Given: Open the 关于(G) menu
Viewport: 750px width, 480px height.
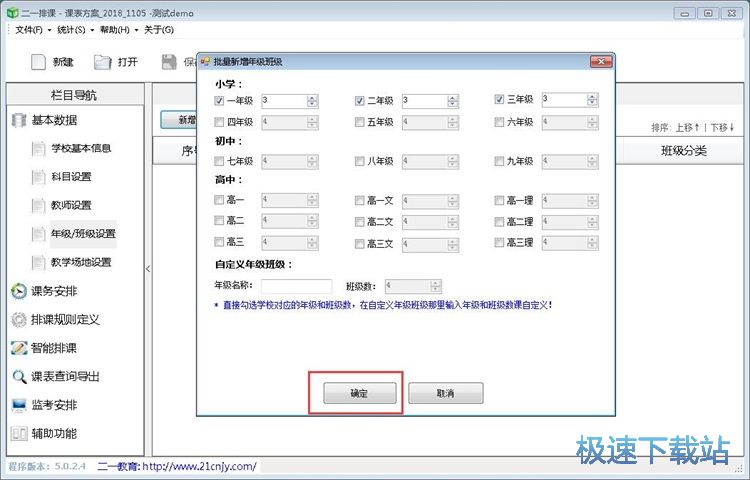Looking at the screenshot, I should click(159, 30).
